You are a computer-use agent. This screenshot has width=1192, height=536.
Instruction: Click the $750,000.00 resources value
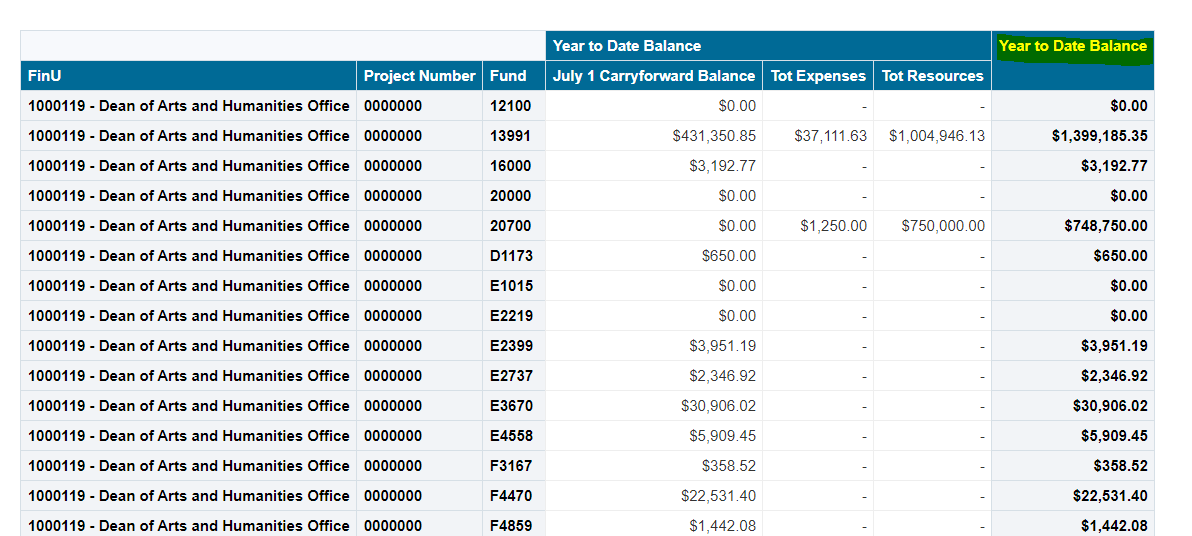click(x=942, y=226)
